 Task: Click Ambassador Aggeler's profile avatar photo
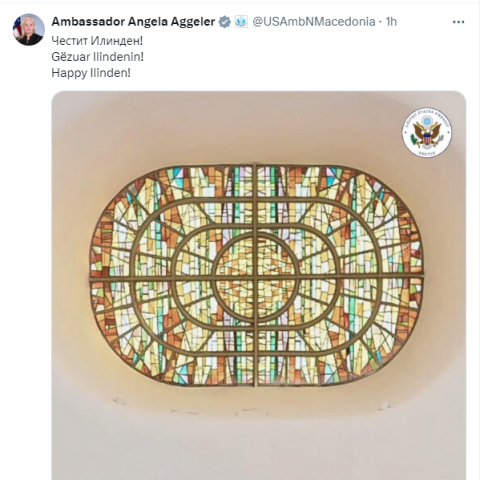[x=28, y=29]
